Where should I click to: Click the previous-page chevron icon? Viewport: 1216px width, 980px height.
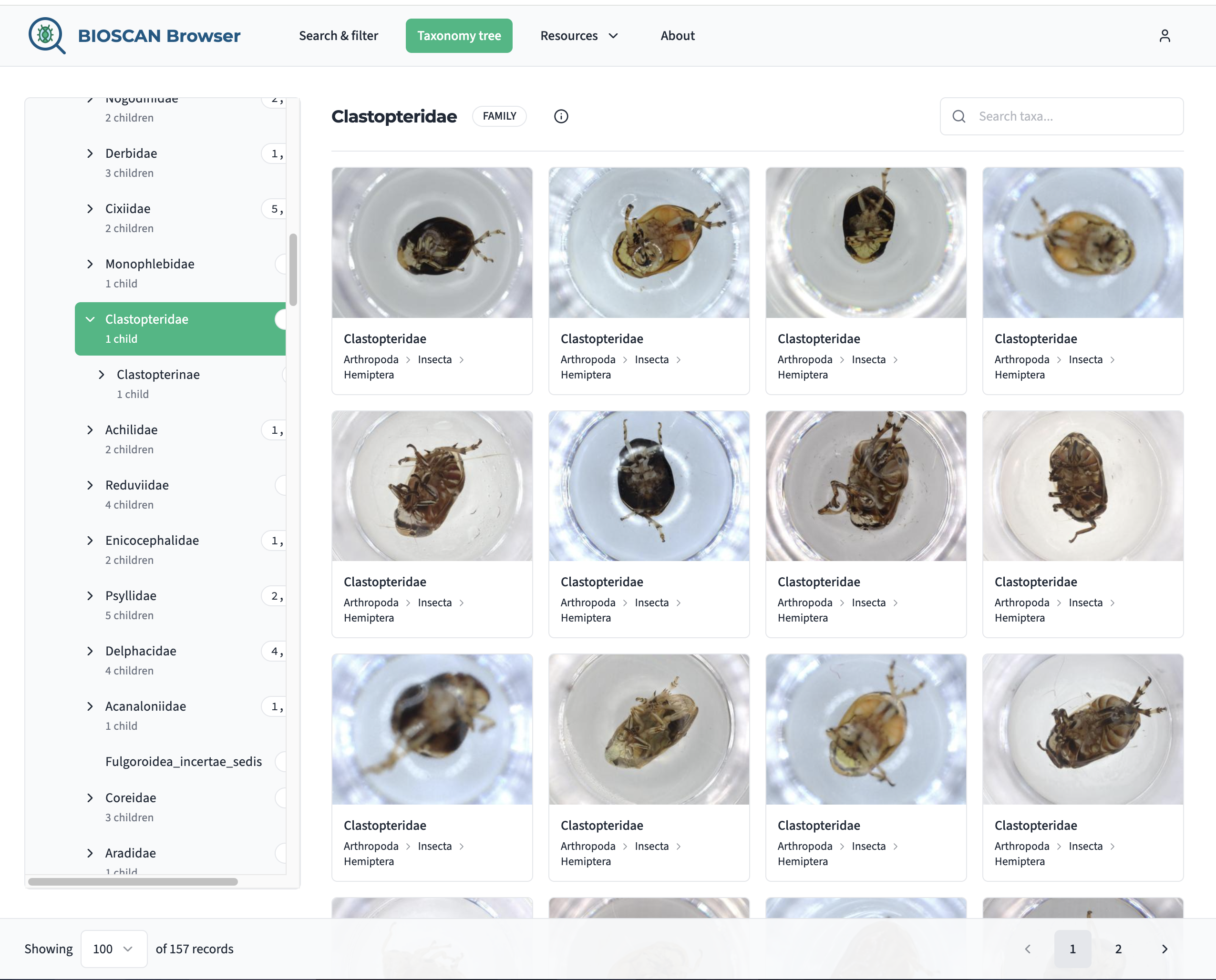click(1028, 949)
